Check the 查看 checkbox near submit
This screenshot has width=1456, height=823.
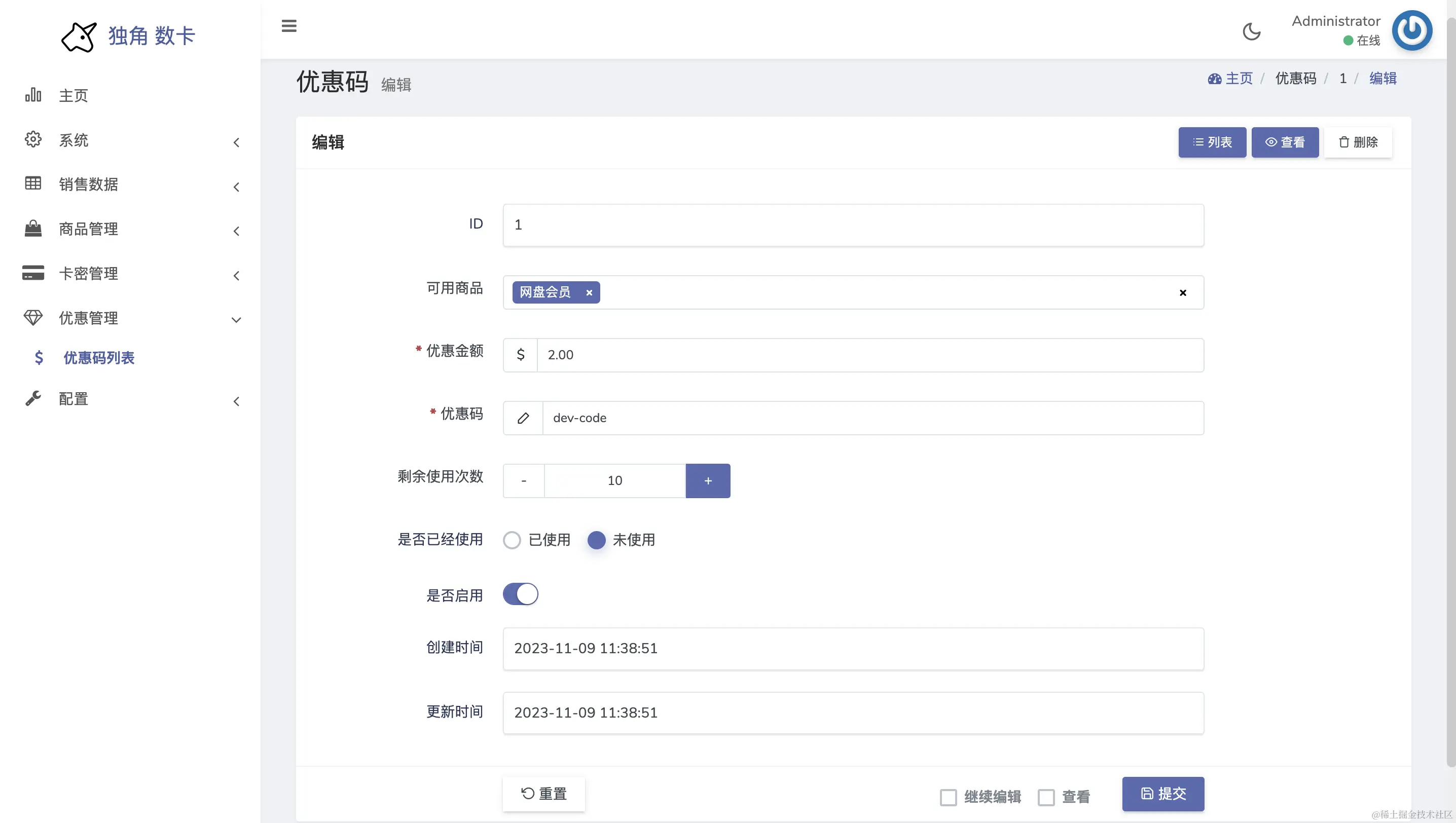coord(1046,797)
